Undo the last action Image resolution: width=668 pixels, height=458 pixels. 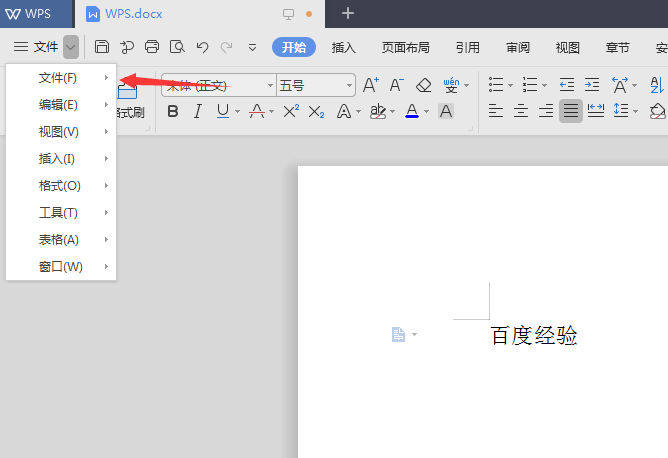pyautogui.click(x=202, y=47)
